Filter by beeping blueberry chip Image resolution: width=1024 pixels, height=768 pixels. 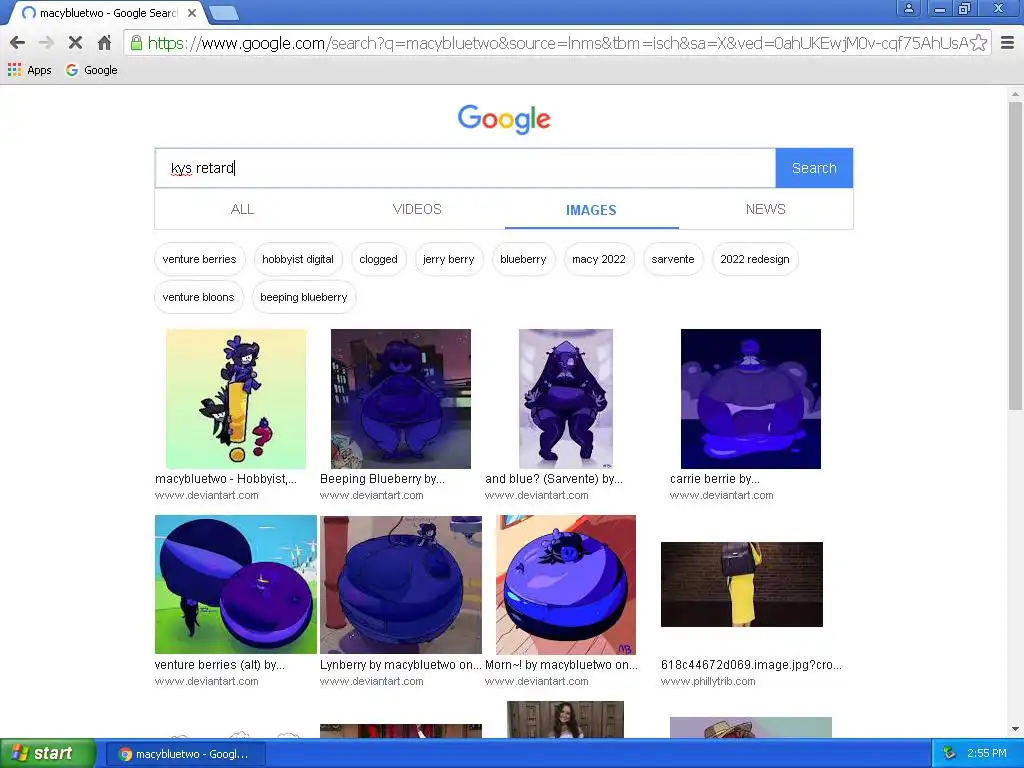(x=304, y=297)
